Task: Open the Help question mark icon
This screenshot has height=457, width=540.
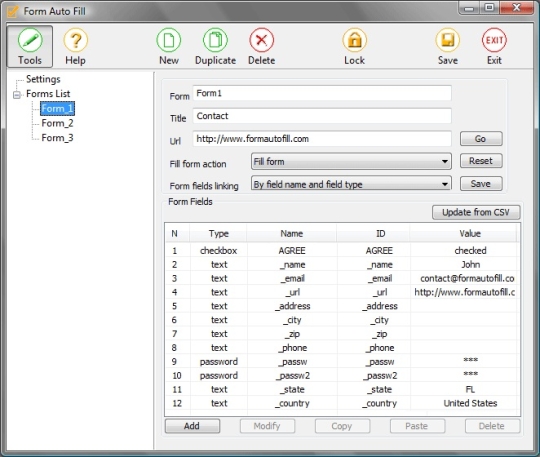Action: [75, 46]
